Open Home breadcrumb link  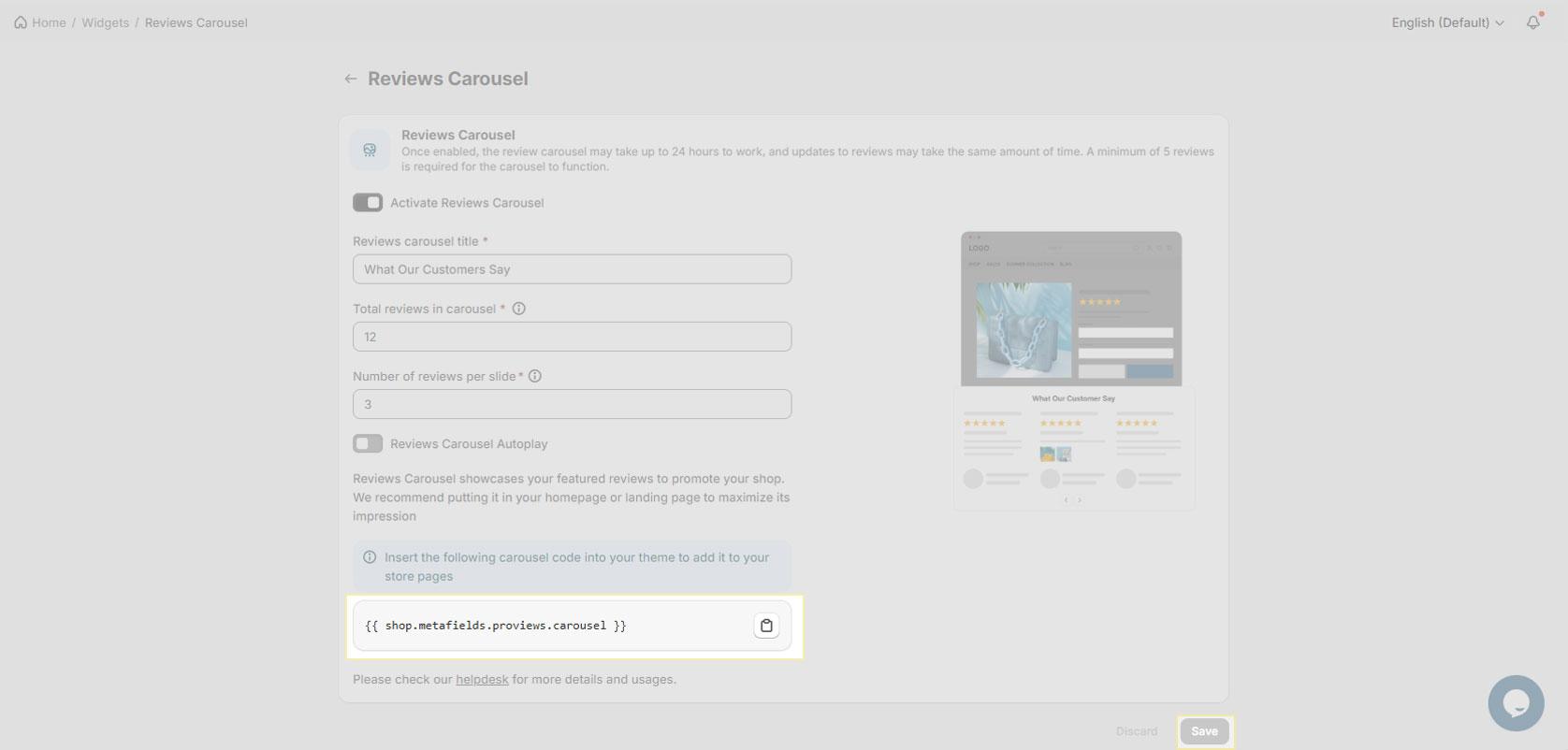49,22
